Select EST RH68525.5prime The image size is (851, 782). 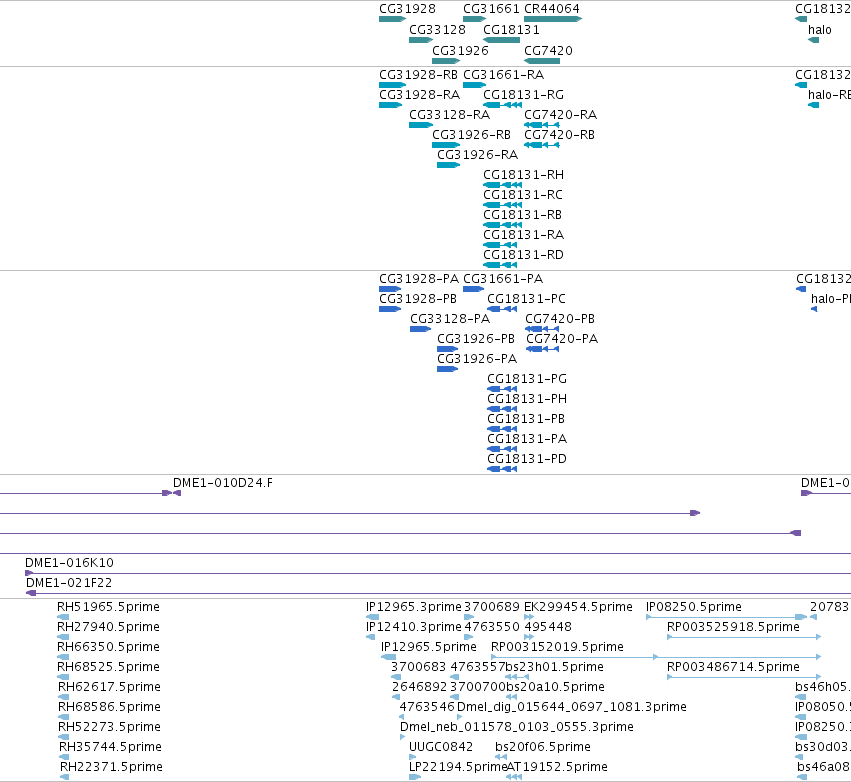click(63, 677)
